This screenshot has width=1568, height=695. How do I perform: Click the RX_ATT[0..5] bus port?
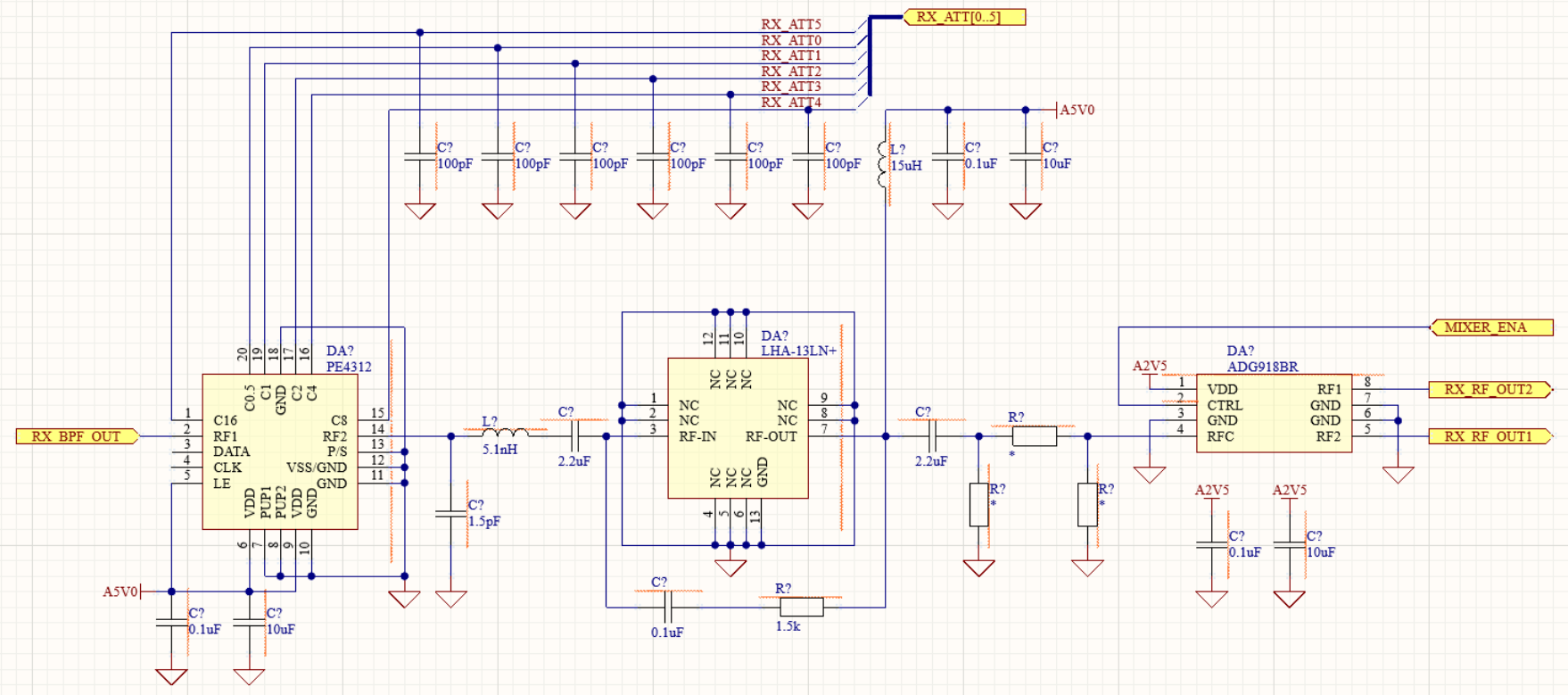pyautogui.click(x=965, y=17)
